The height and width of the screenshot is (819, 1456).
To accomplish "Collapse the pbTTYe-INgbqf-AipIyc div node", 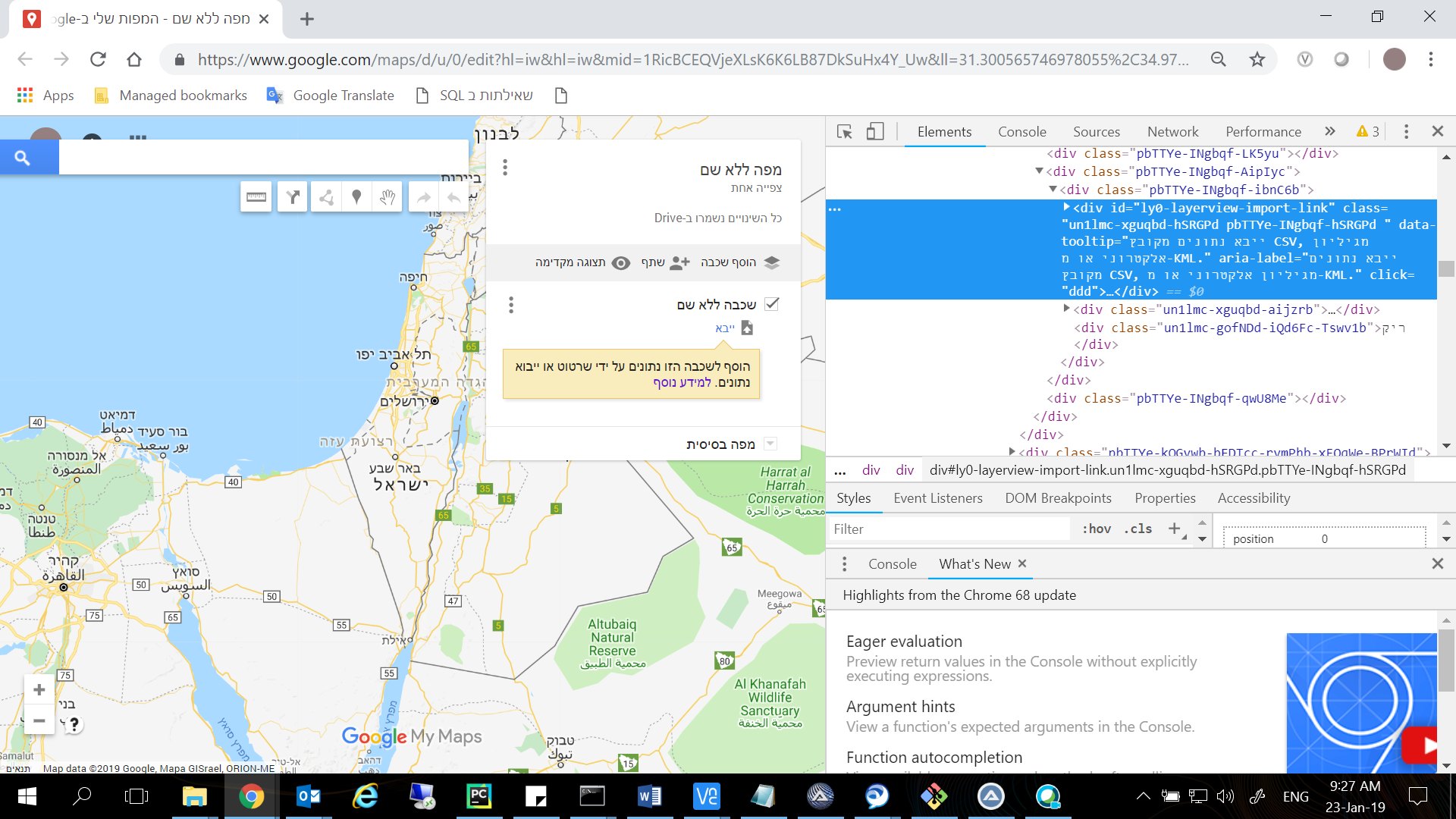I will [x=1039, y=171].
